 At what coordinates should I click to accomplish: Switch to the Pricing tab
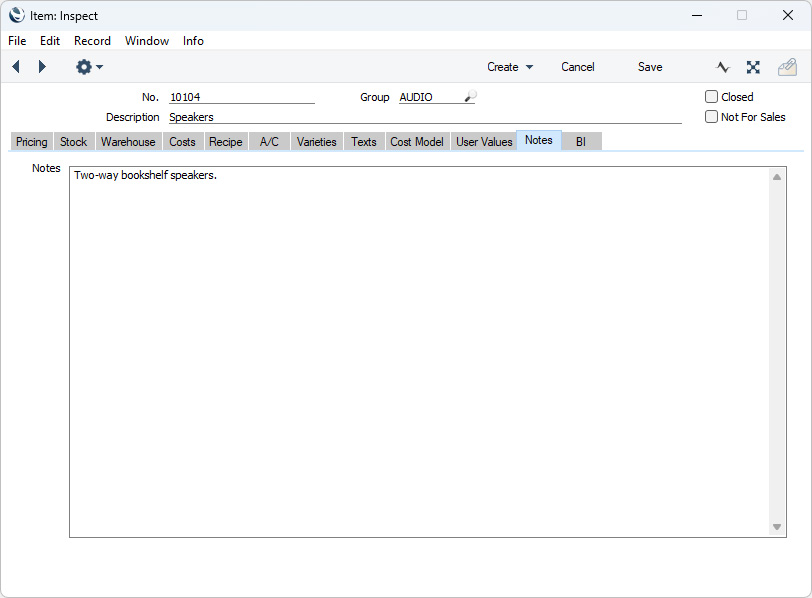[32, 142]
